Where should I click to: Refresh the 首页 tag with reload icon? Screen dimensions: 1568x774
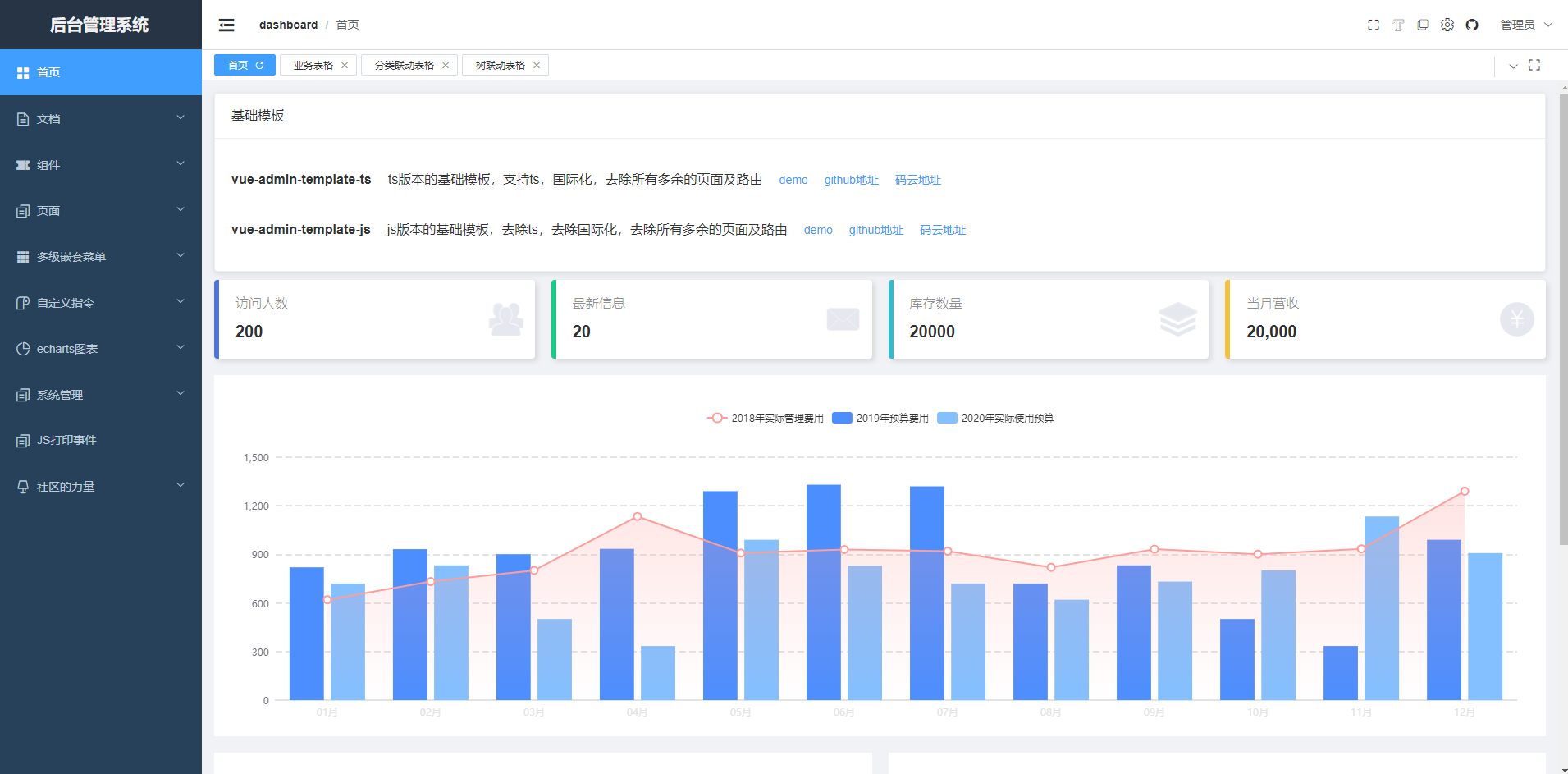[x=258, y=64]
